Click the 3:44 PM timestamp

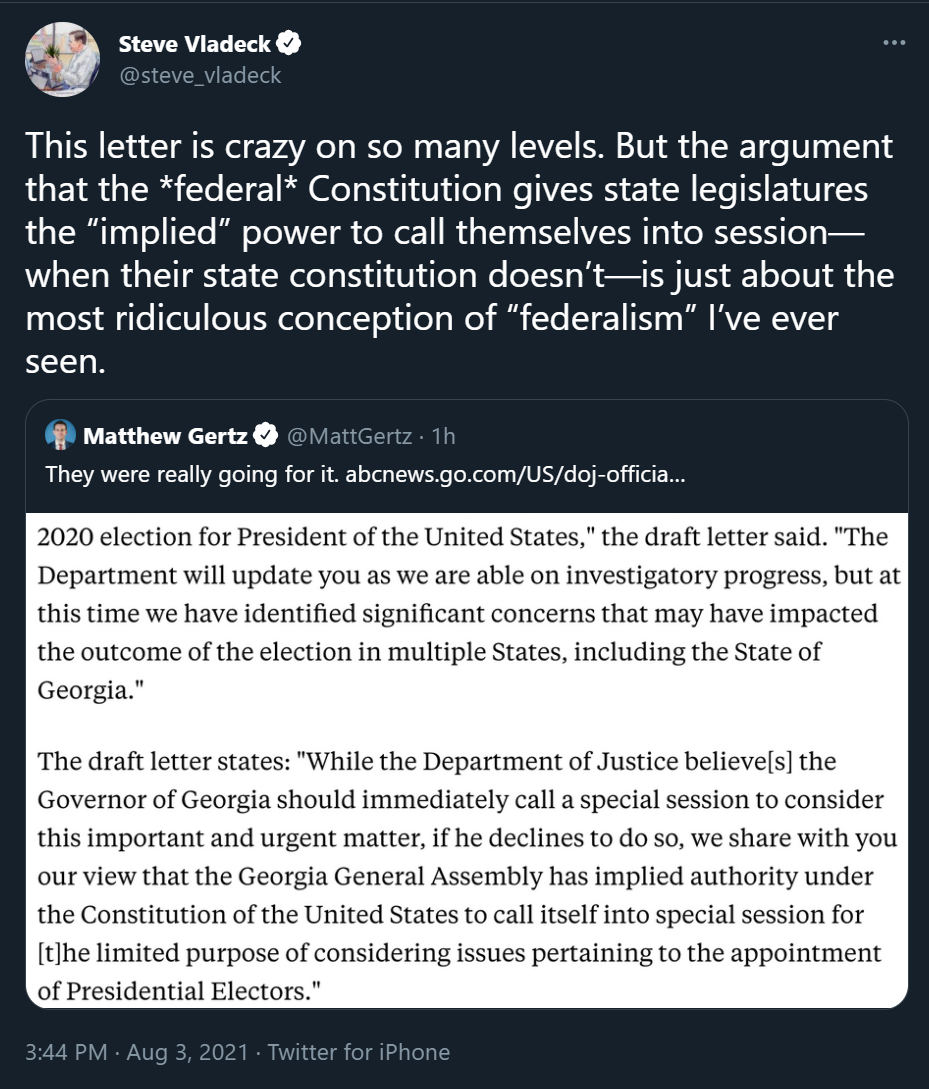click(x=65, y=1052)
